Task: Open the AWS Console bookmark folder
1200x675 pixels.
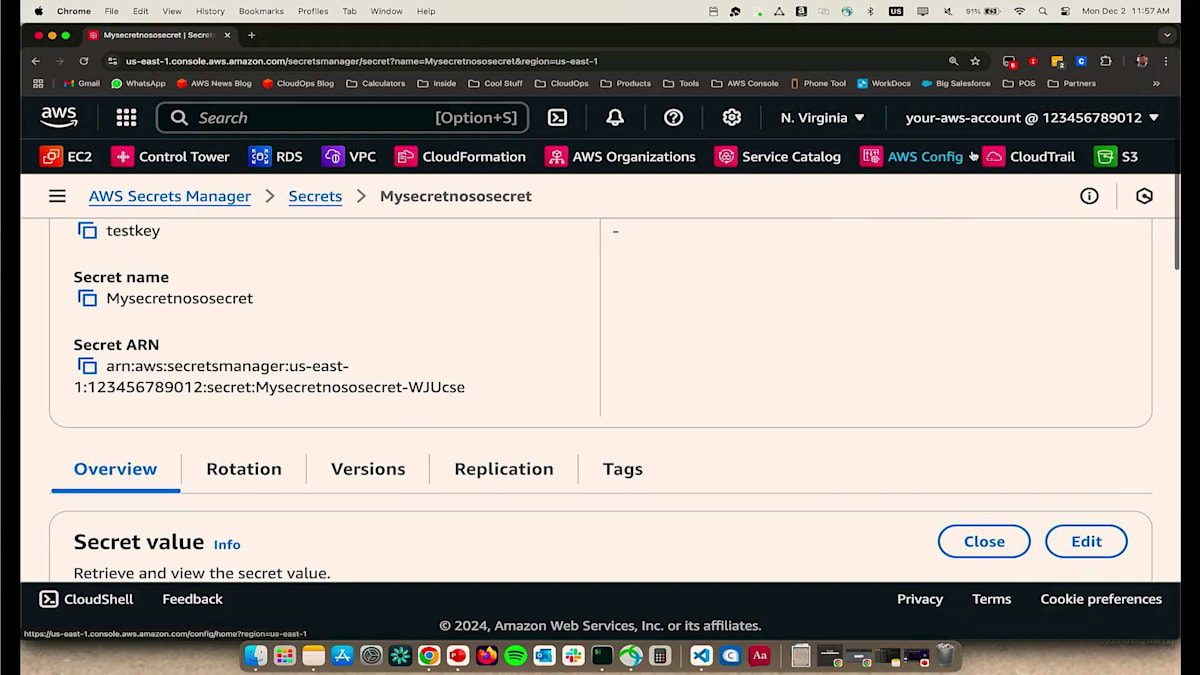Action: 745,84
